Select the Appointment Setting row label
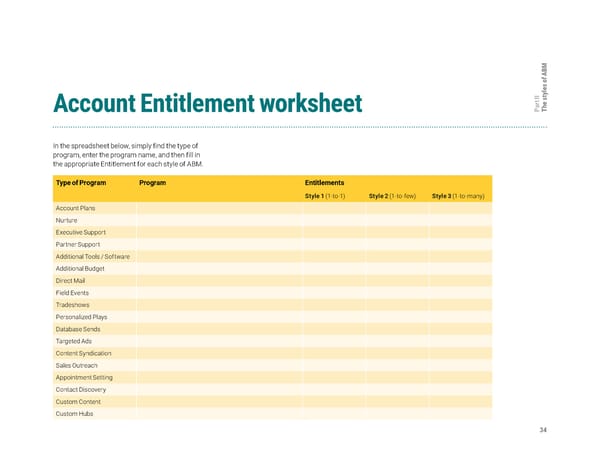Screen dimensions: 600x463 (x=84, y=377)
